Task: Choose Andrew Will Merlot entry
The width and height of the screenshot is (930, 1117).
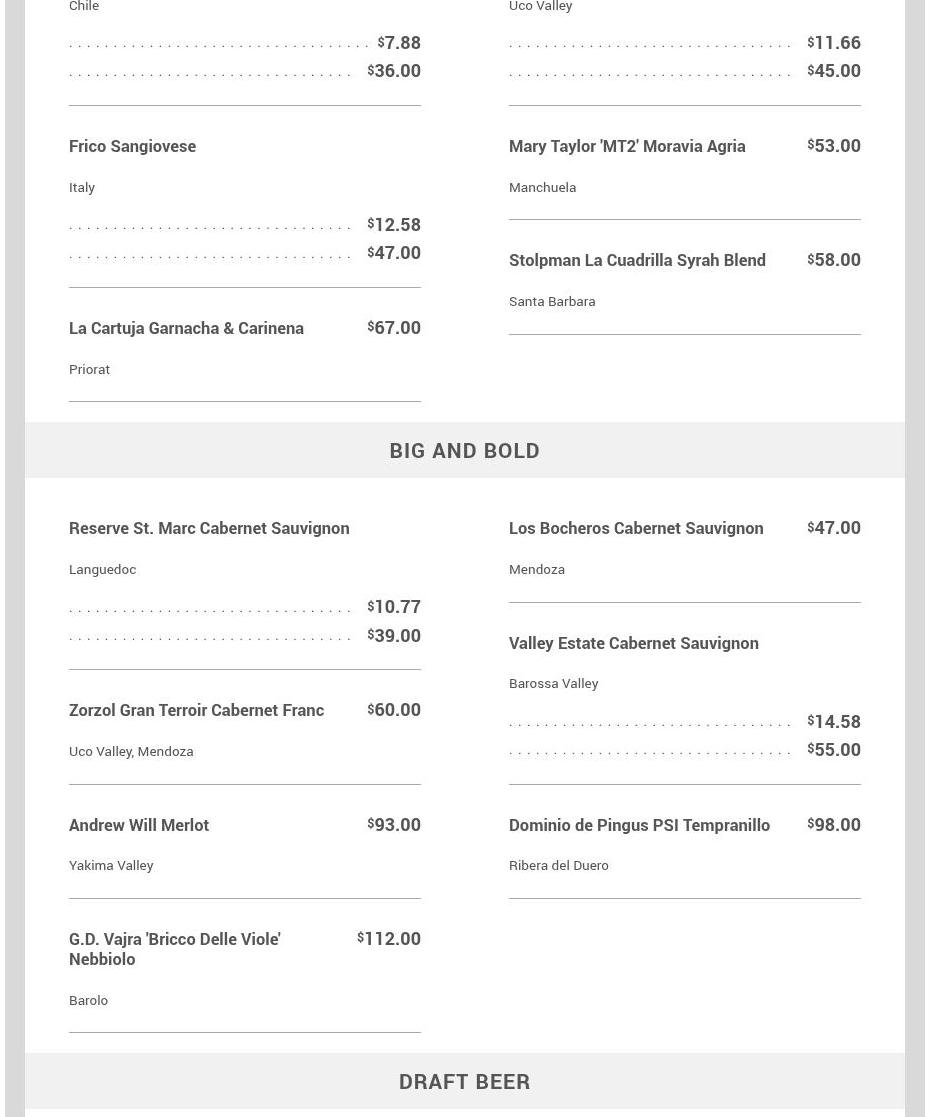Action: click(139, 825)
